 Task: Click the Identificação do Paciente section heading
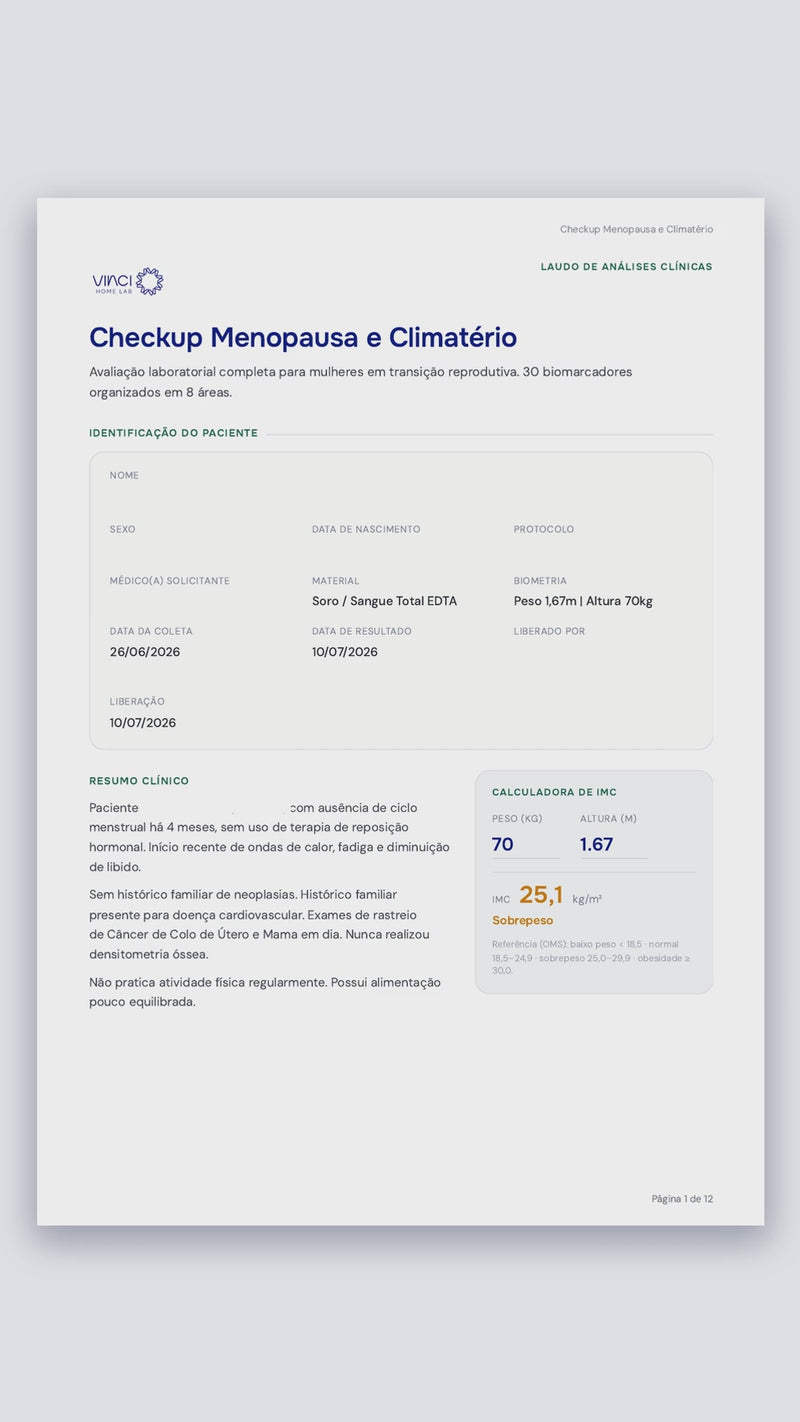173,433
